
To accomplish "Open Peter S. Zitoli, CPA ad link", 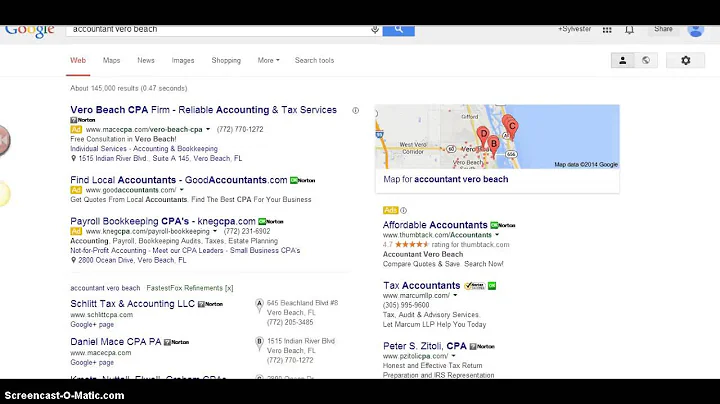I will point(425,346).
